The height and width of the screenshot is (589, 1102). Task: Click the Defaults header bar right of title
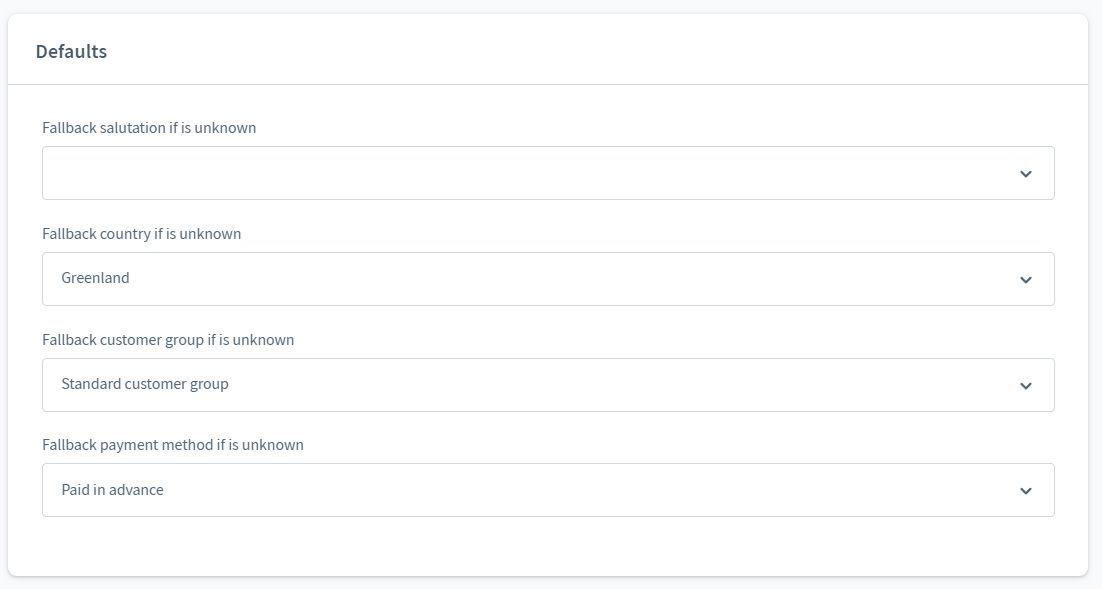pos(600,51)
